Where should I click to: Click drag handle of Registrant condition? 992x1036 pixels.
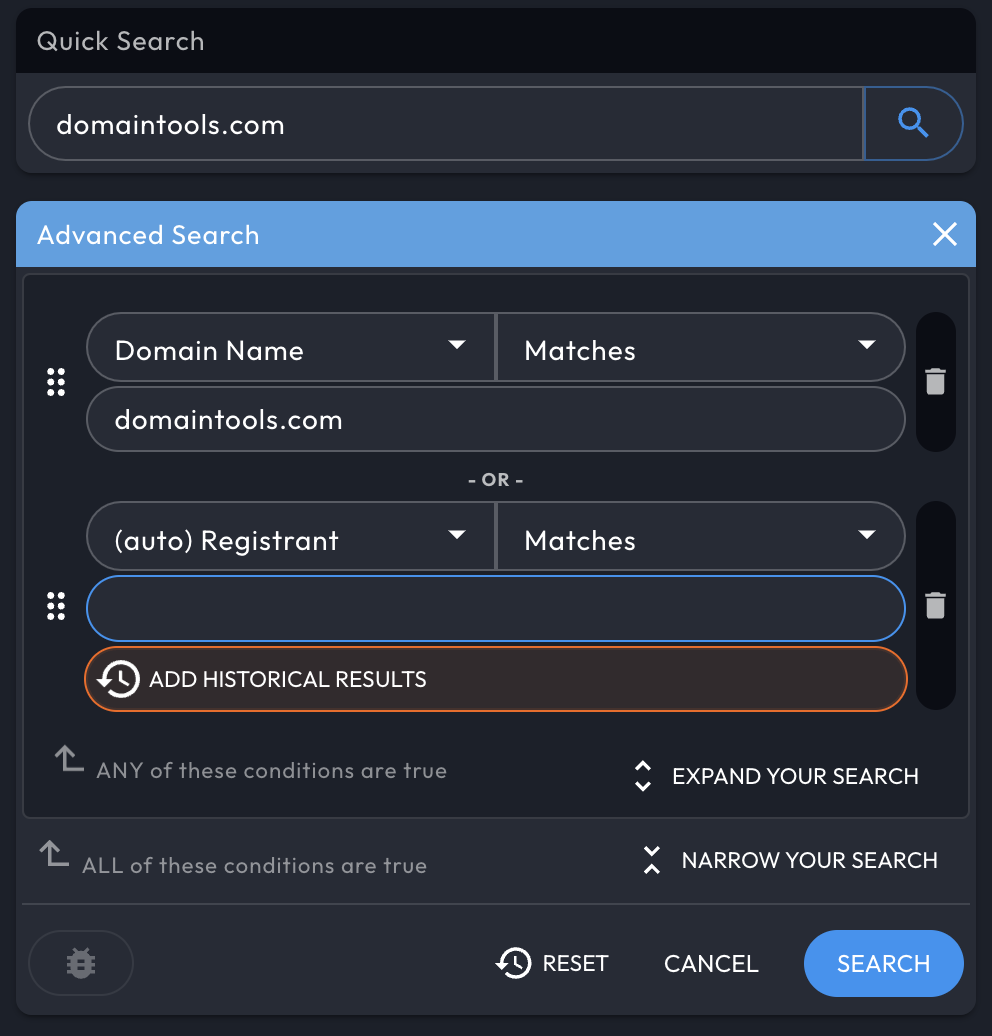tap(56, 606)
